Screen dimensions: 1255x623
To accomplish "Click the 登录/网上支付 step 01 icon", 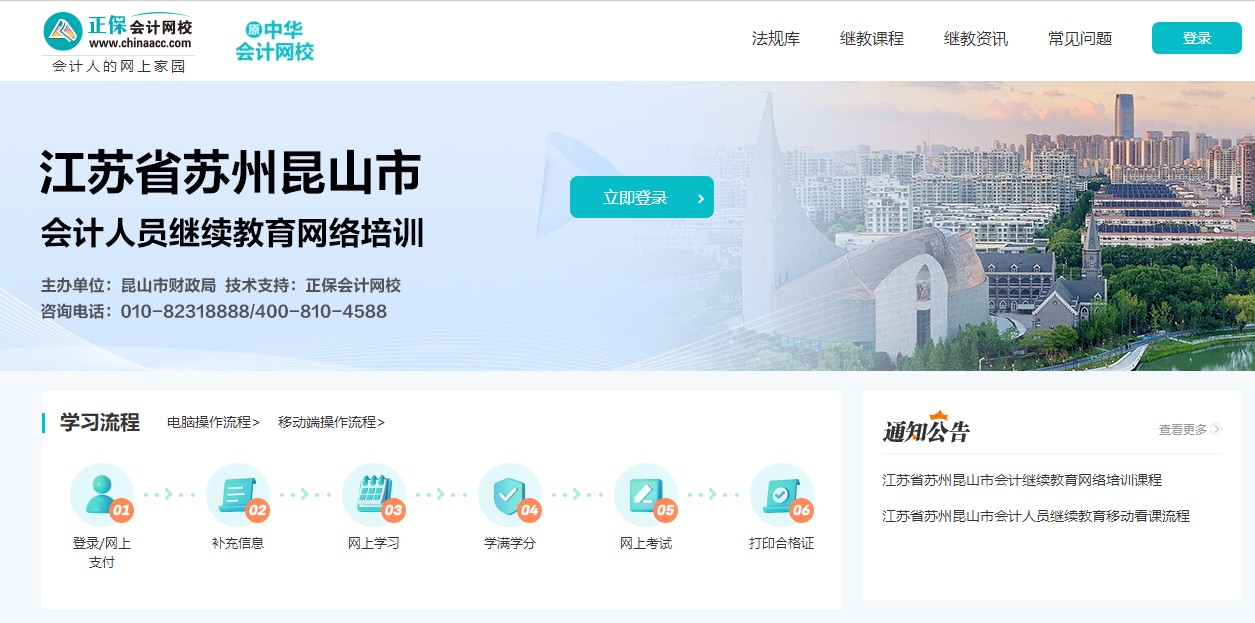I will (102, 494).
